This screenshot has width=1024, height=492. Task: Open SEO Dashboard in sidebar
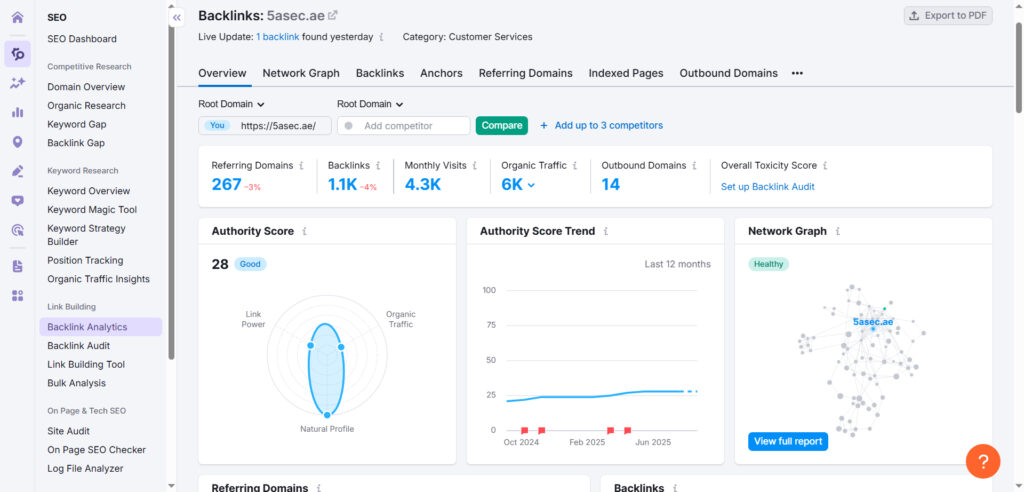[82, 39]
